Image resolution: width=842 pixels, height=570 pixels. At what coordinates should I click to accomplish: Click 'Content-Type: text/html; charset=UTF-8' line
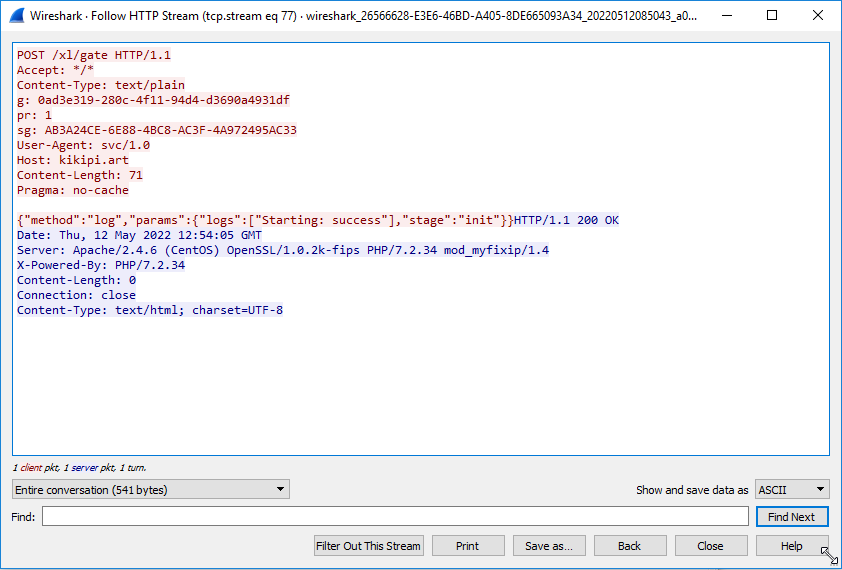pos(150,311)
